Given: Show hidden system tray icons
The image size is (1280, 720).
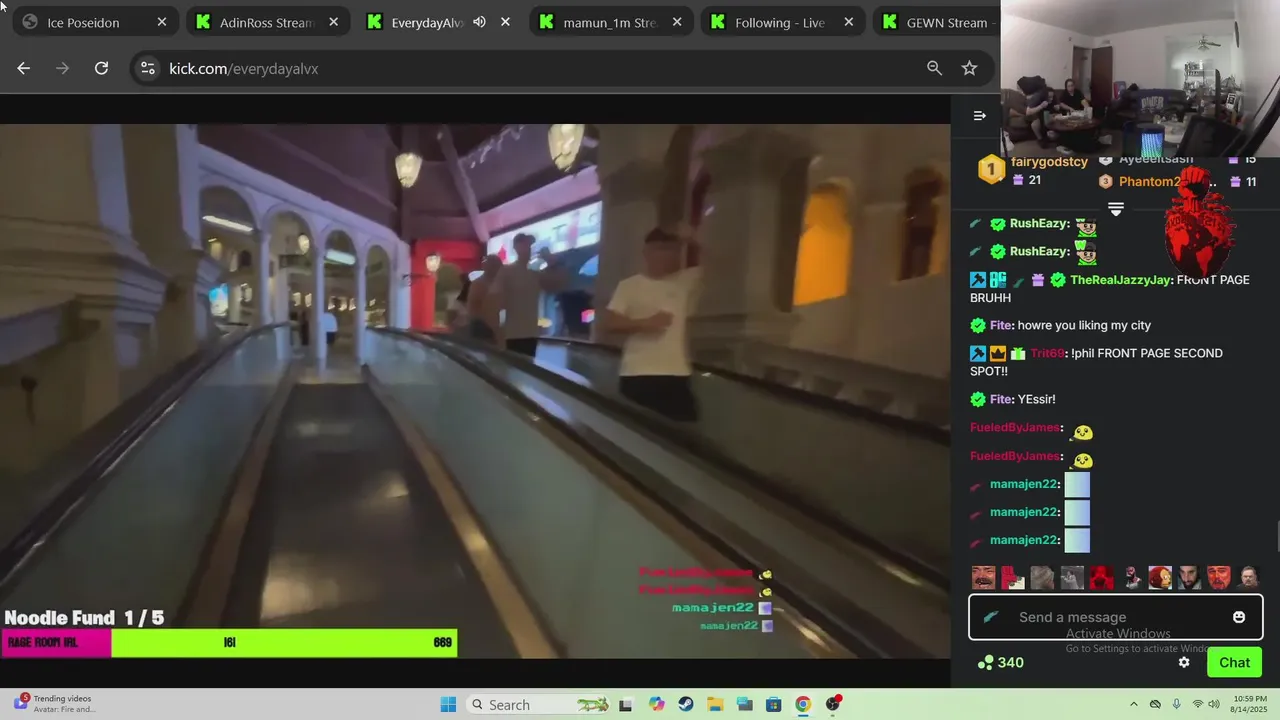Looking at the screenshot, I should coord(1134,704).
